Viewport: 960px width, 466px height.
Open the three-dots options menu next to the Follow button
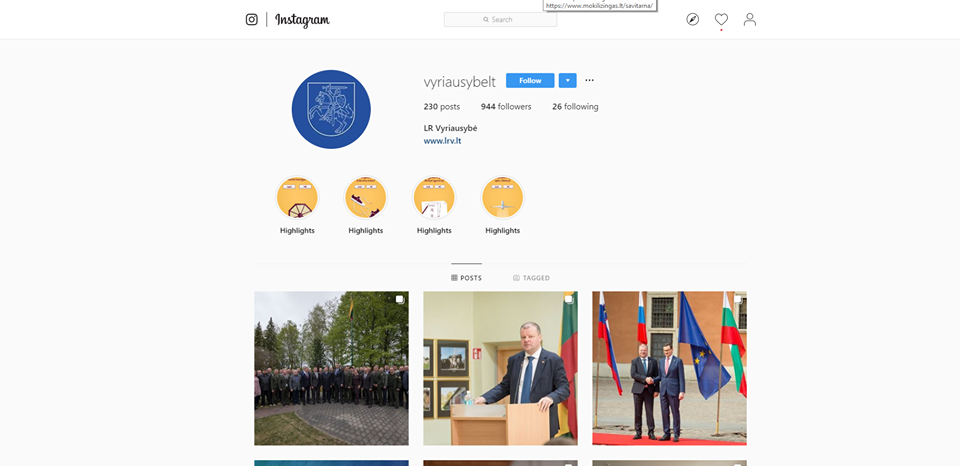(589, 80)
